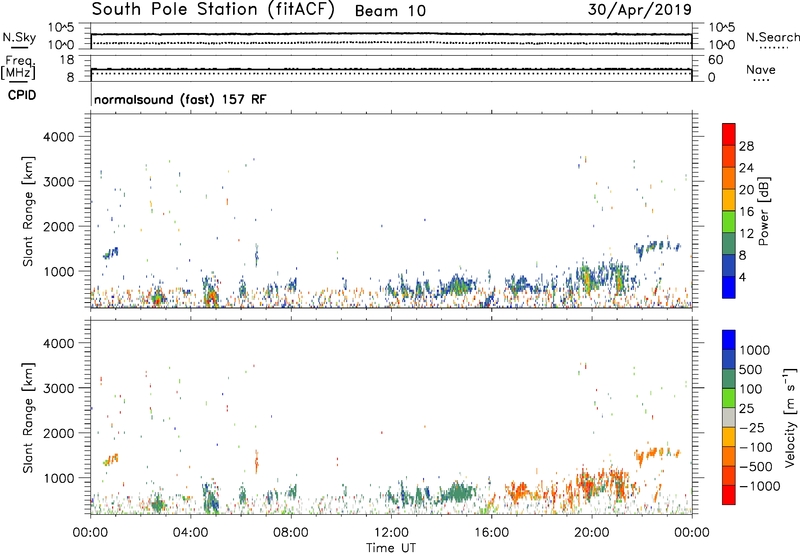Click the 'N.Sky' legend label
Image resolution: width=800 pixels, height=554 pixels.
click(x=19, y=37)
